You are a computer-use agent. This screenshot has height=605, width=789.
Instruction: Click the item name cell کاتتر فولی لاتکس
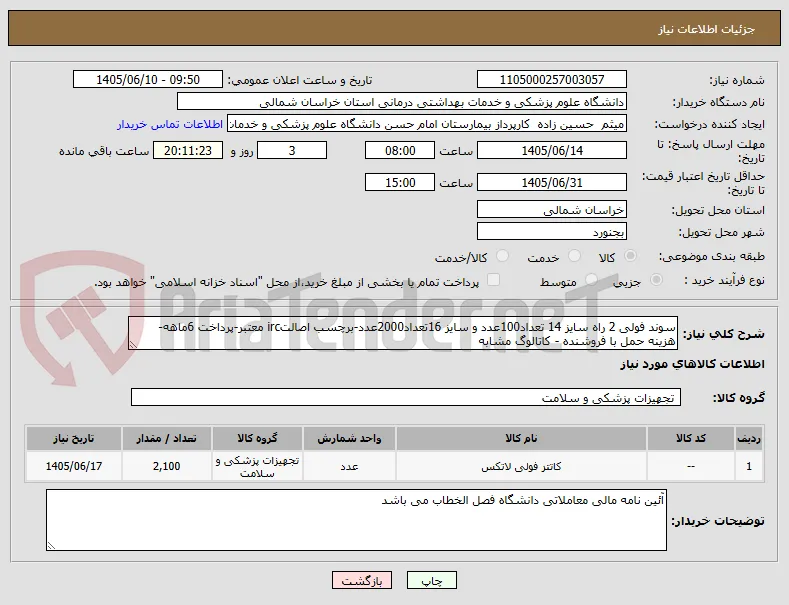tap(521, 466)
